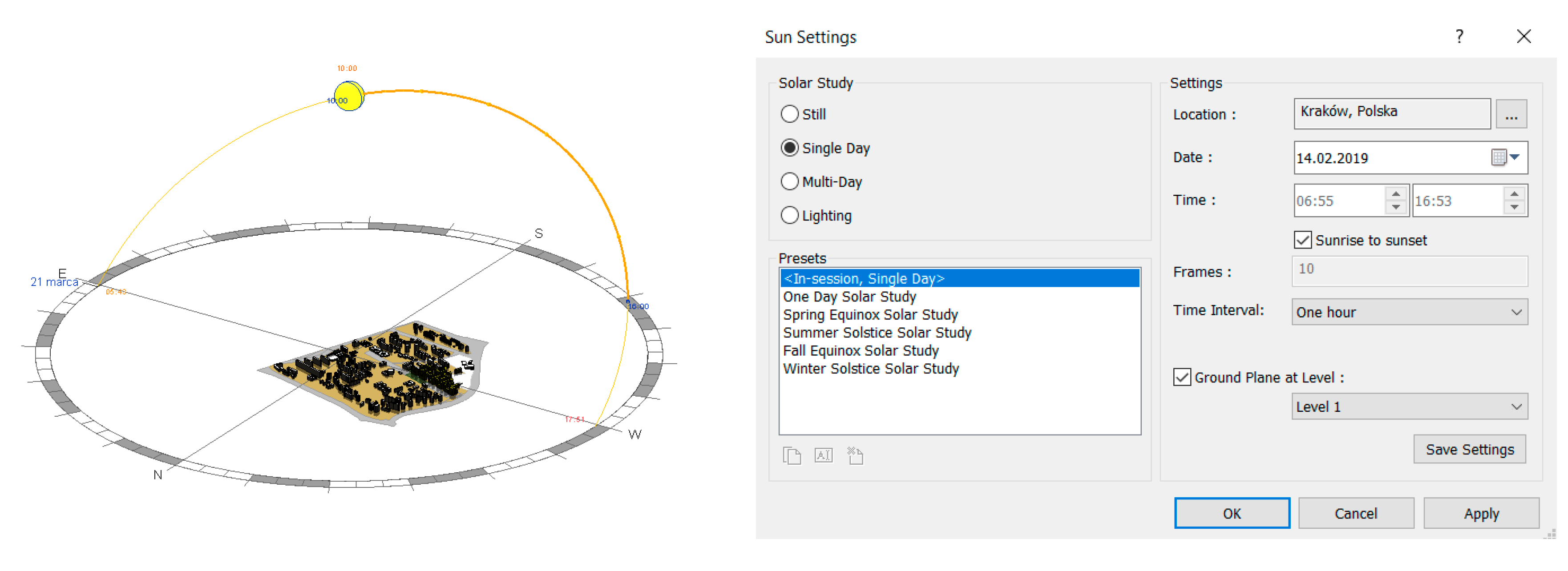
Task: Click the yellow sun on the sun path
Action: (349, 97)
